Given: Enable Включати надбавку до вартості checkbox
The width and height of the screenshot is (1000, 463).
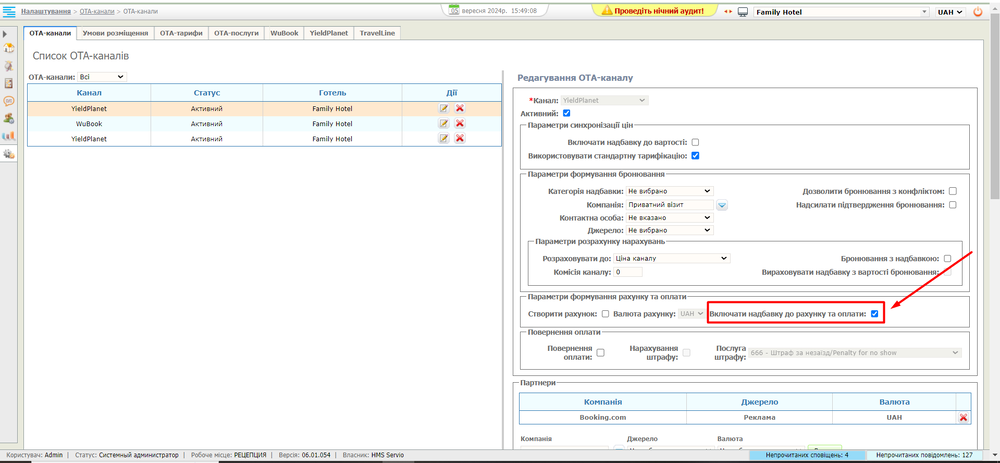Looking at the screenshot, I should click(x=695, y=142).
